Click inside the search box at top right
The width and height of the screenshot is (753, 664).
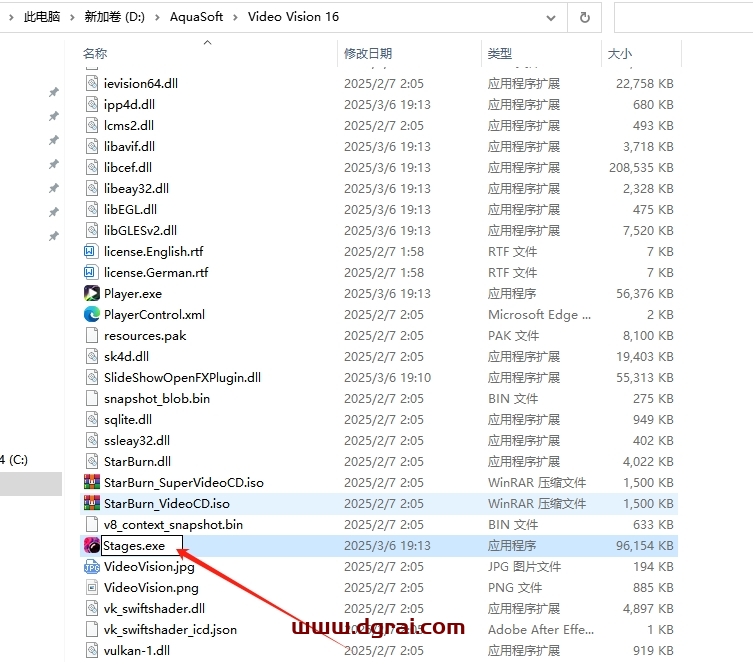(x=683, y=18)
